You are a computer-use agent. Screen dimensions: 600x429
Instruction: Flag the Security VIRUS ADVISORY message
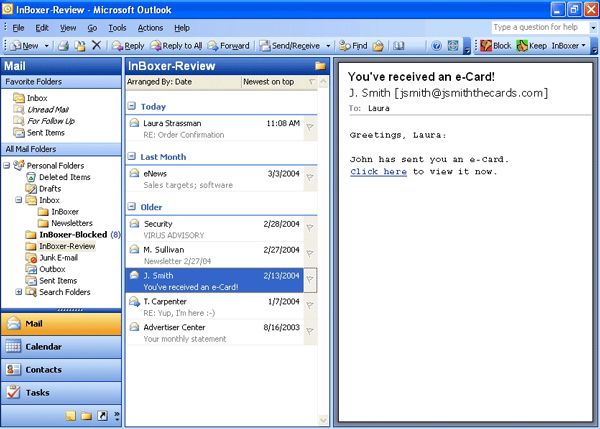[310, 228]
